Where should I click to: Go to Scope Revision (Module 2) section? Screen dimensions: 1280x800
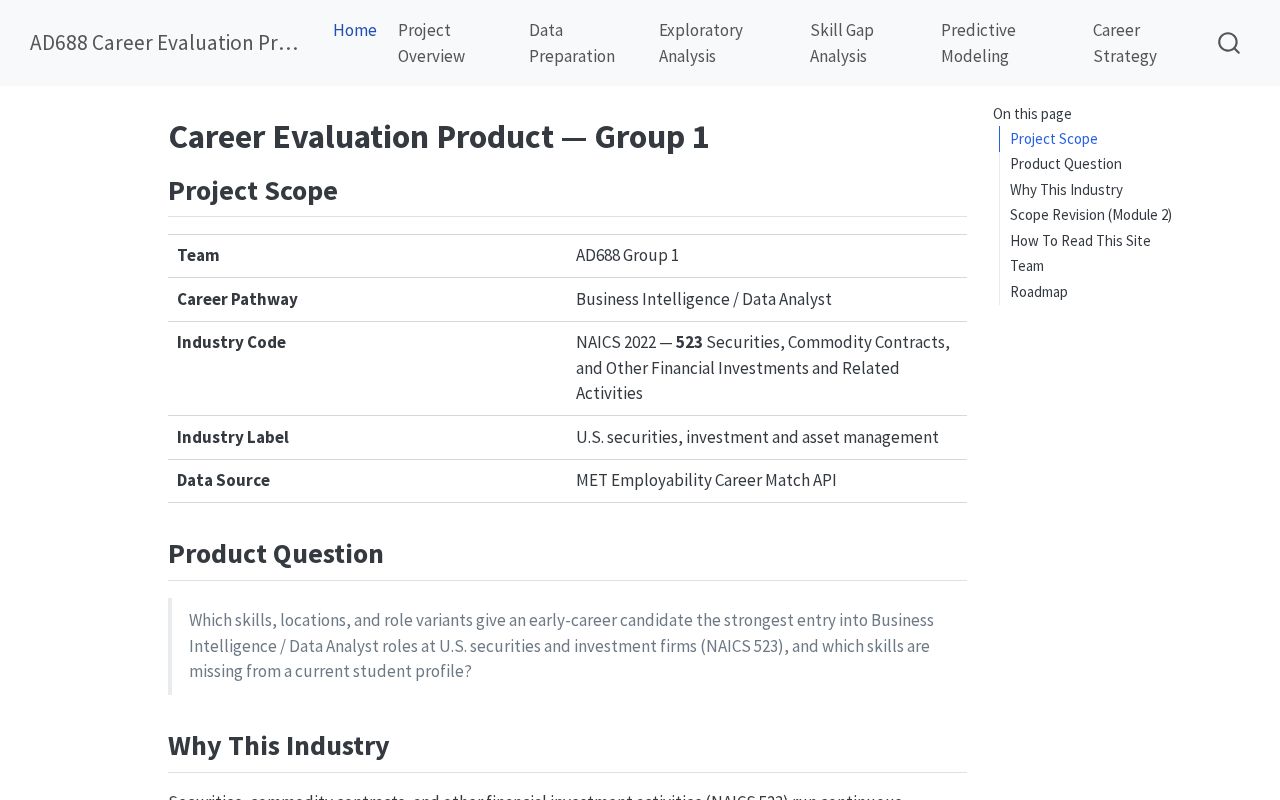[x=1091, y=215]
